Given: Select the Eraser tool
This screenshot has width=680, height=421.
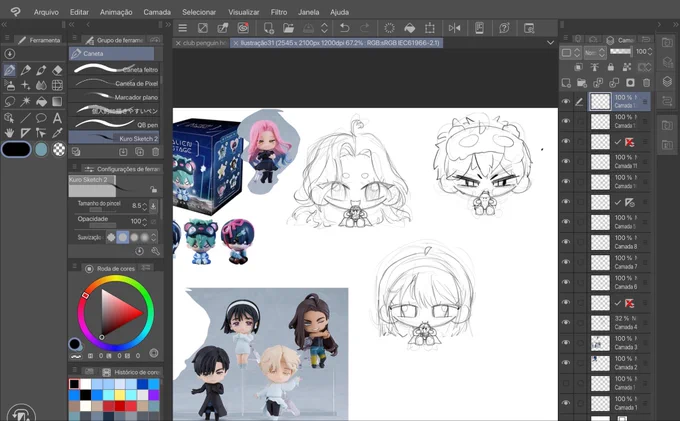Looking at the screenshot, I should tap(57, 70).
